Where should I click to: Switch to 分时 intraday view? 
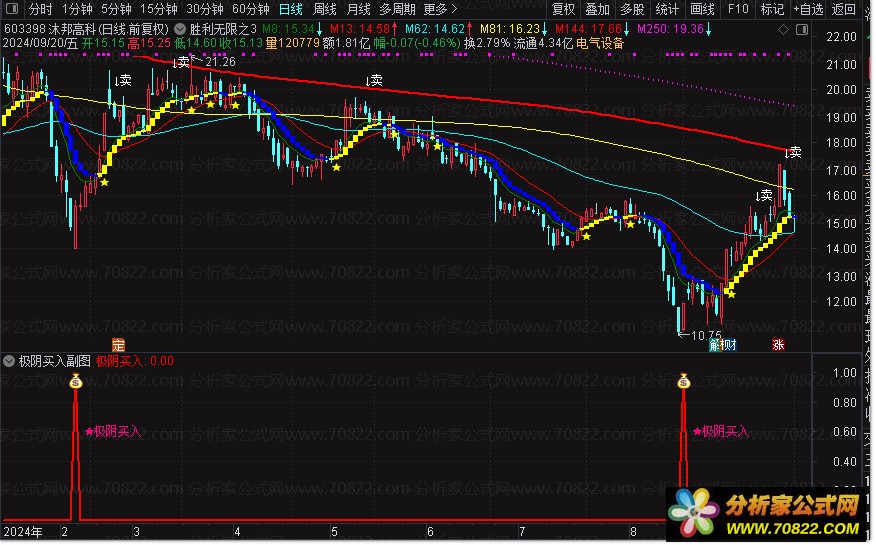[x=40, y=9]
